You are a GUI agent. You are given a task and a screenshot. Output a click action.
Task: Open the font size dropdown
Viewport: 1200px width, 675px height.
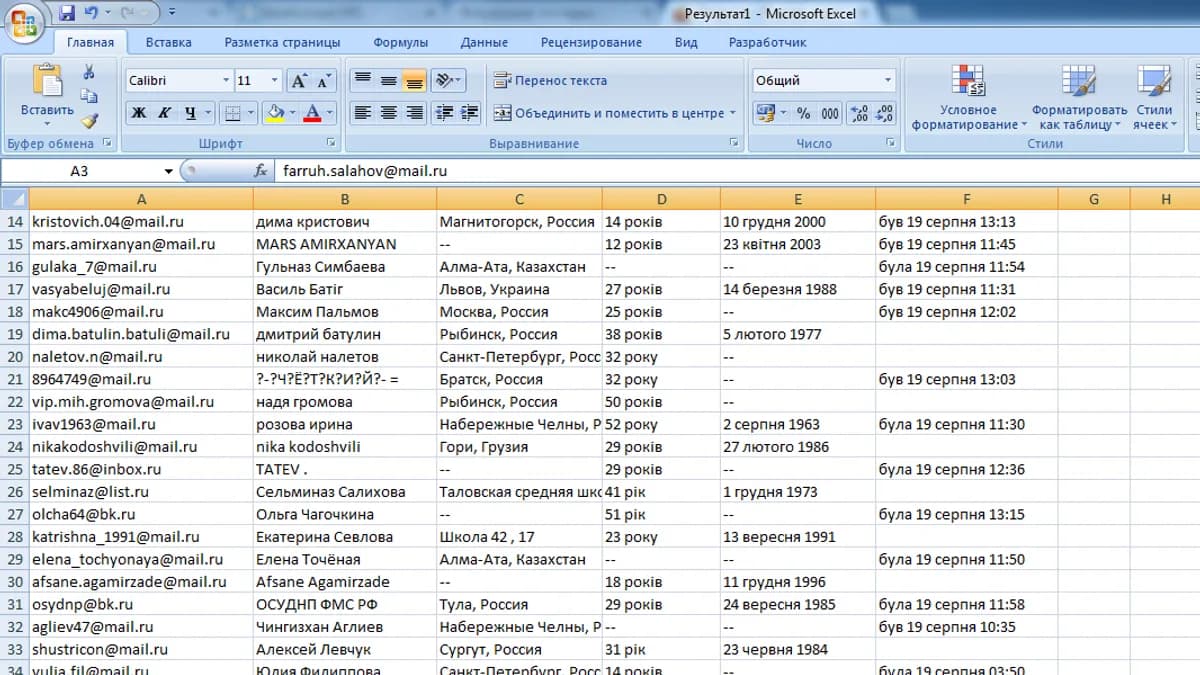pyautogui.click(x=274, y=81)
